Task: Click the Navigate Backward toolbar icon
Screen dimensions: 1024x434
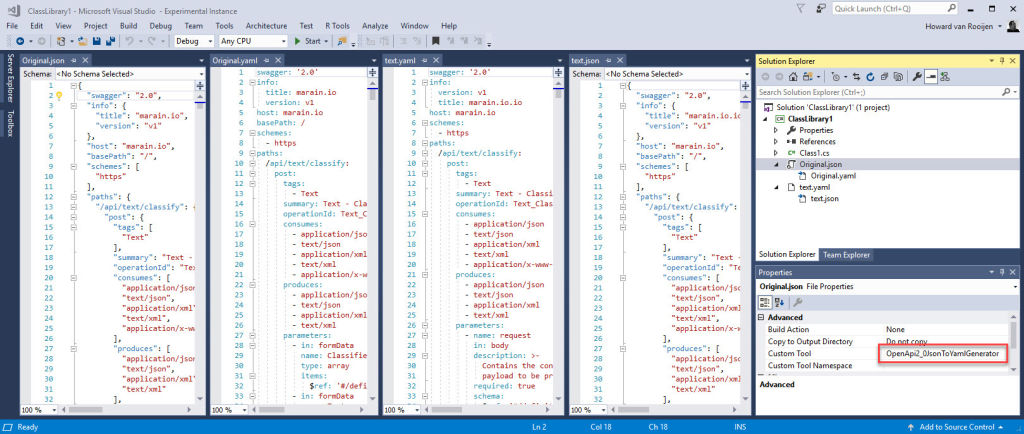Action: pyautogui.click(x=20, y=40)
